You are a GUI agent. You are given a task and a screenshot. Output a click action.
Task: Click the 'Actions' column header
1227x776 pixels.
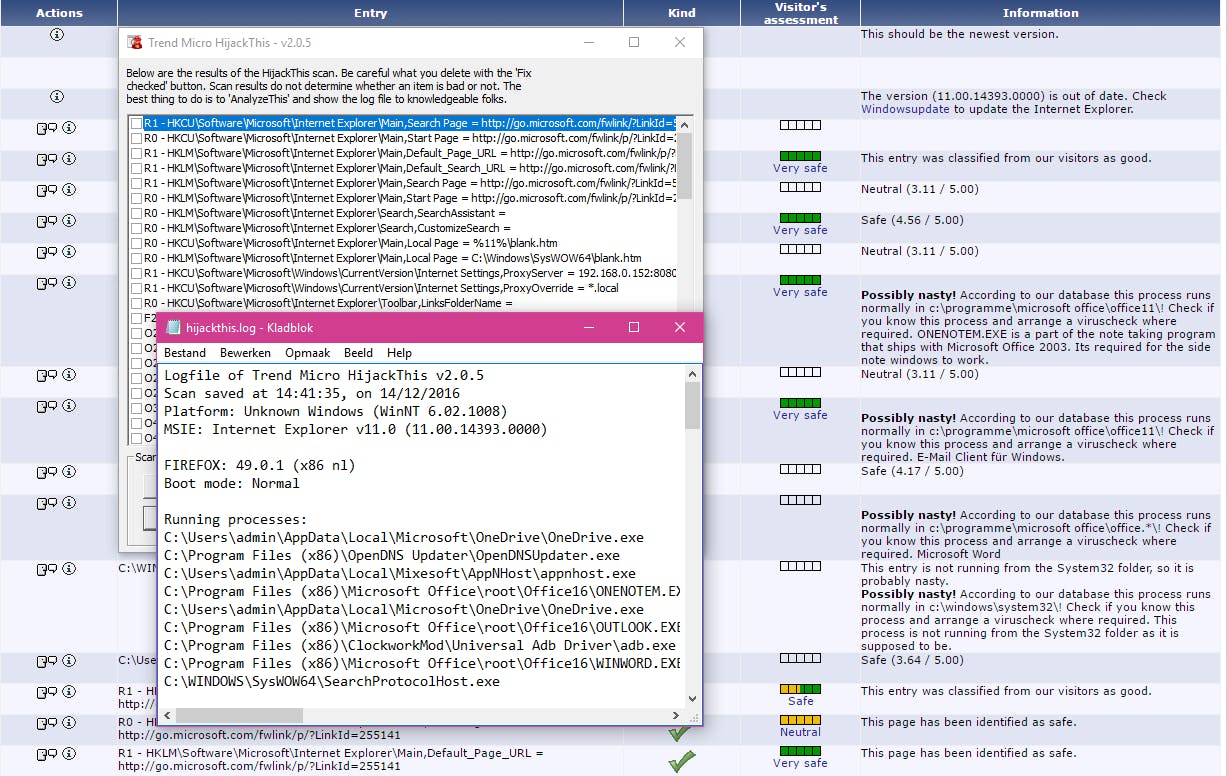[x=59, y=13]
